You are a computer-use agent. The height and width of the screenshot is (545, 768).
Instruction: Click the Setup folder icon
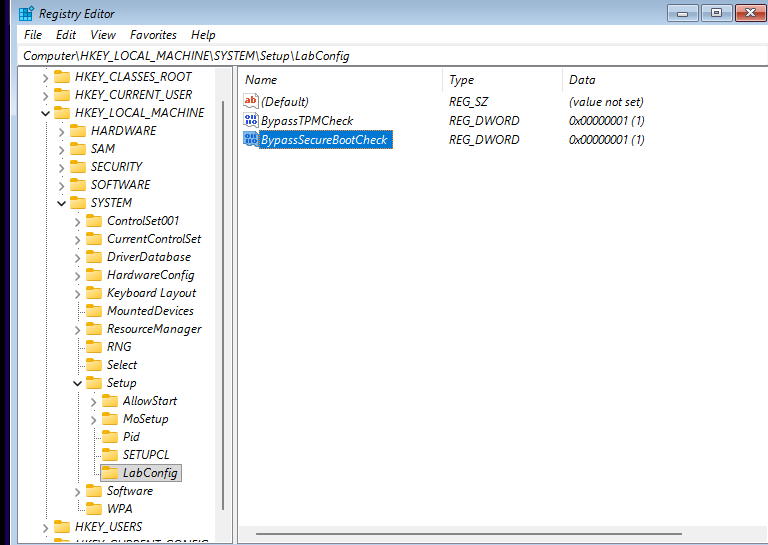pos(94,382)
